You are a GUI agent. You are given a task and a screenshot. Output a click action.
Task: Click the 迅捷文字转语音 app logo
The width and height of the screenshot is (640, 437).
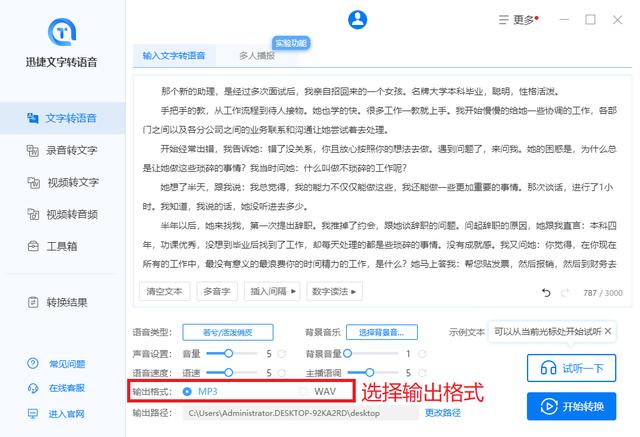pos(62,32)
